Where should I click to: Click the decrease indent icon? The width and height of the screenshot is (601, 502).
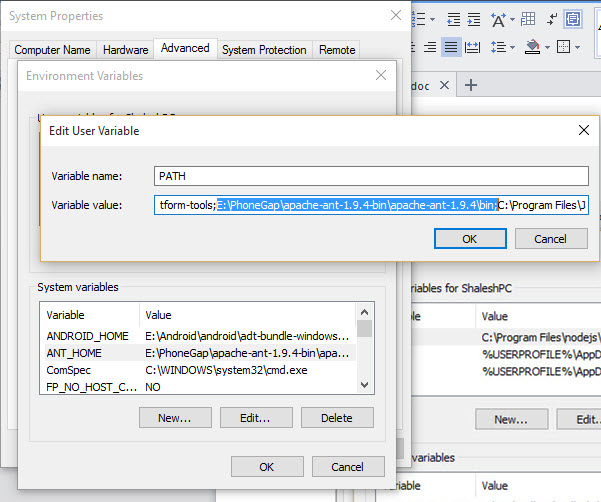pyautogui.click(x=454, y=19)
